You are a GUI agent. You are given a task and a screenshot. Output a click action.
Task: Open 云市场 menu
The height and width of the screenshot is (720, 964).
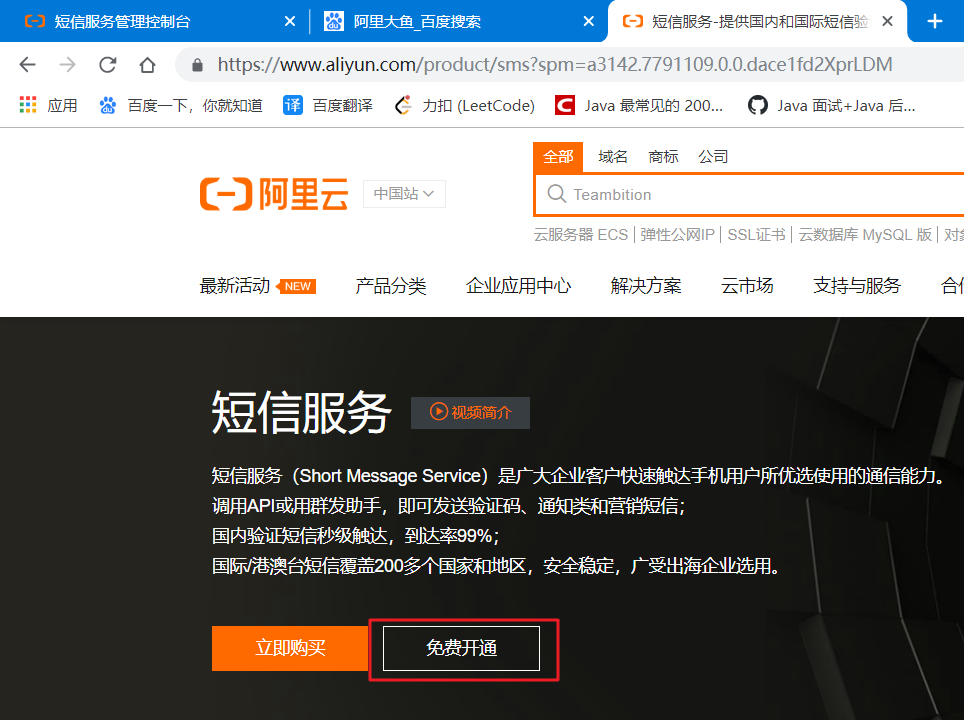tap(747, 285)
